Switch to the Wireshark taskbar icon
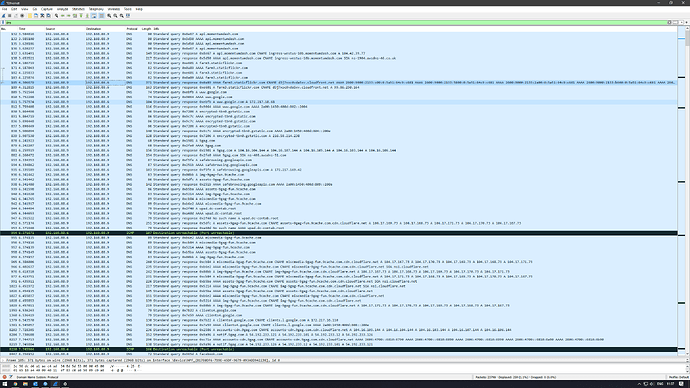690x388 pixels. point(55,384)
